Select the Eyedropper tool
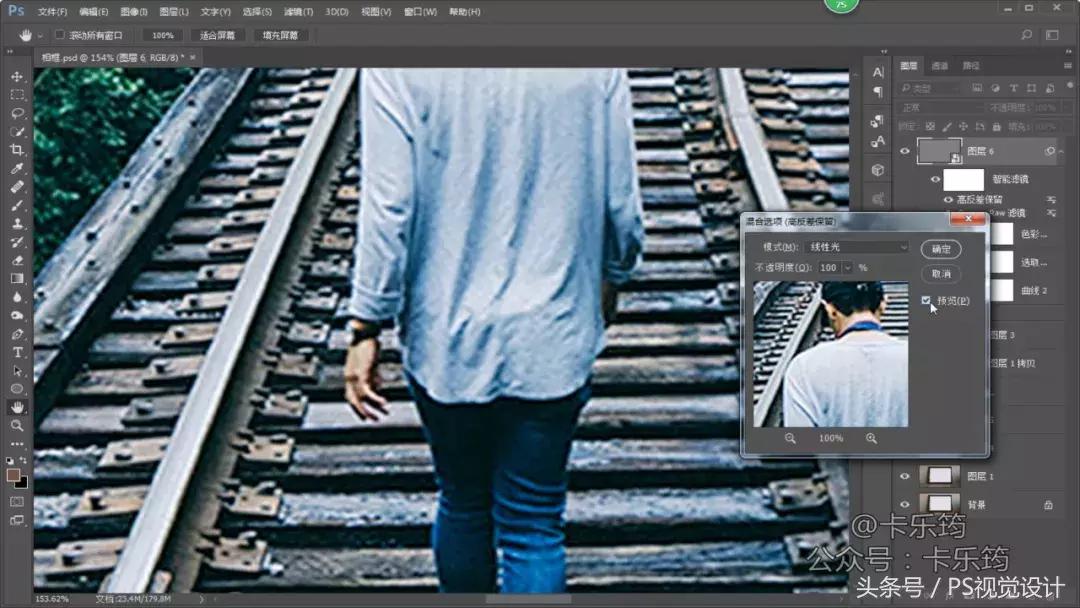The height and width of the screenshot is (608, 1080). pyautogui.click(x=17, y=168)
